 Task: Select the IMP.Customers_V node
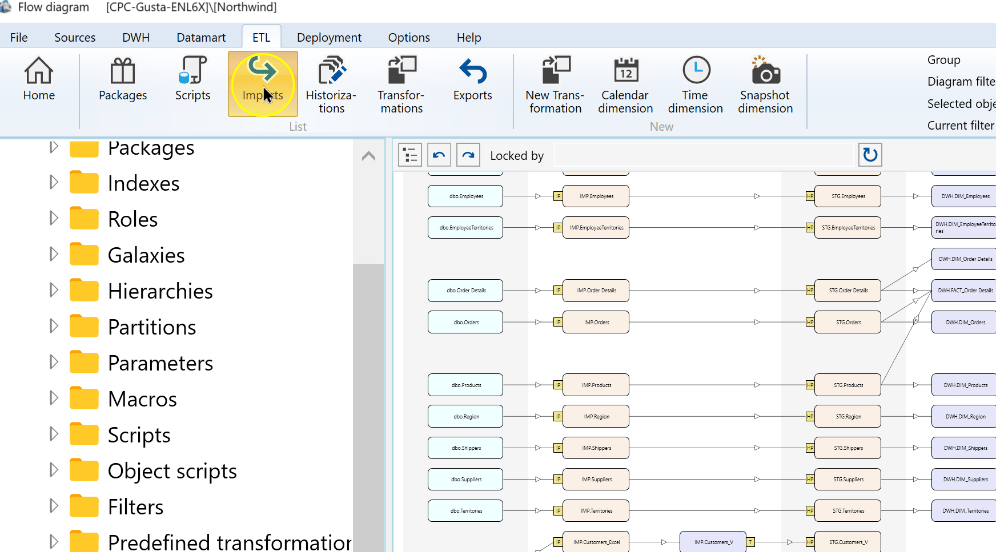pyautogui.click(x=713, y=542)
